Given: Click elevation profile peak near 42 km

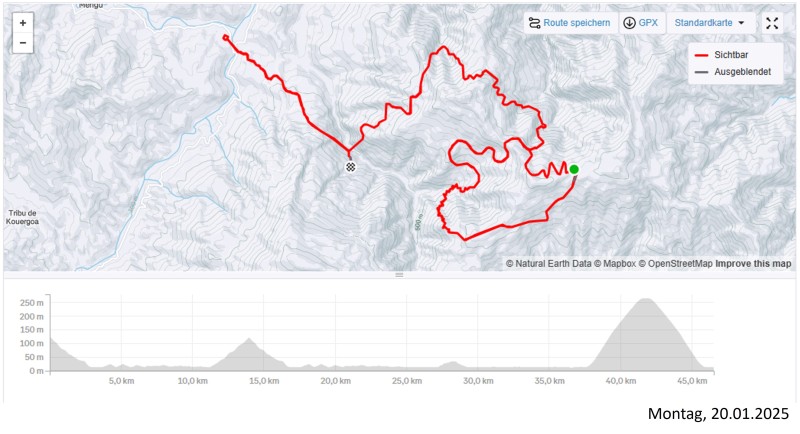Looking at the screenshot, I should [646, 300].
